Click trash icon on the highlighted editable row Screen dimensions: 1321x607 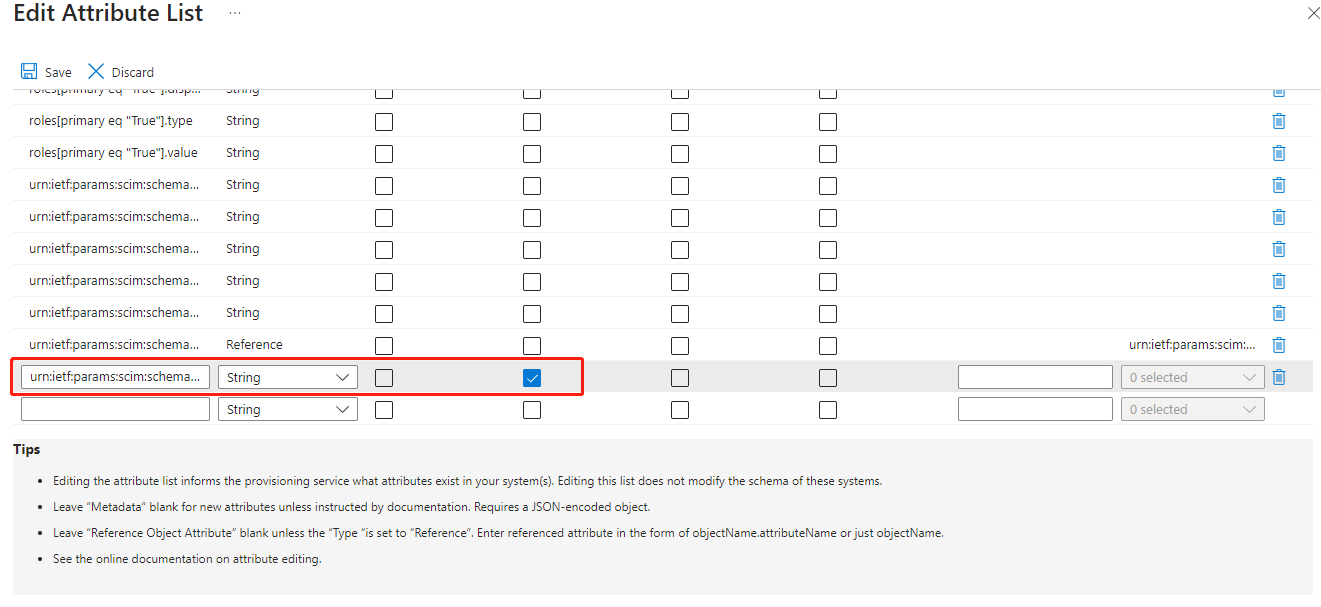[x=1278, y=377]
